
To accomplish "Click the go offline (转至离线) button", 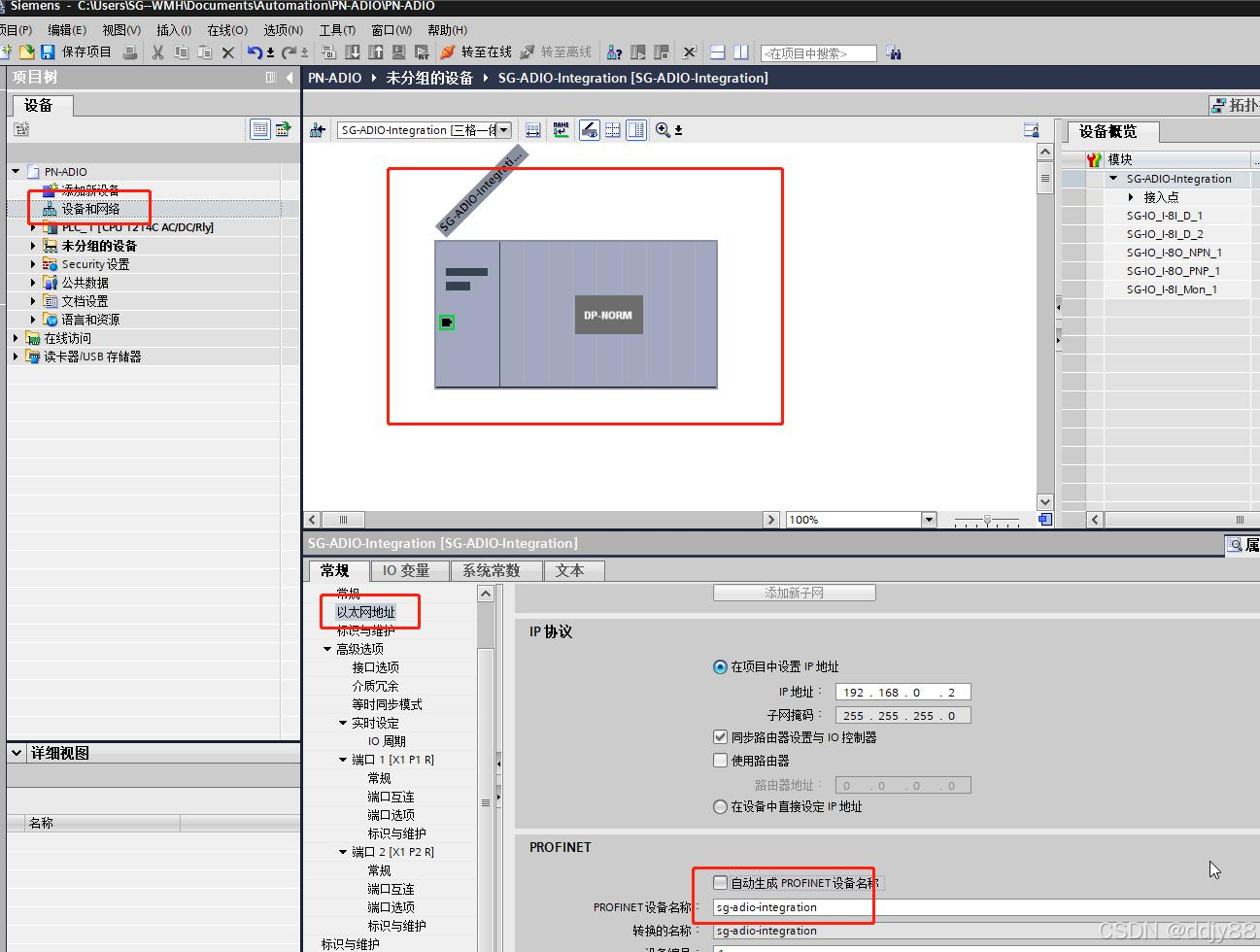I will 556,51.
